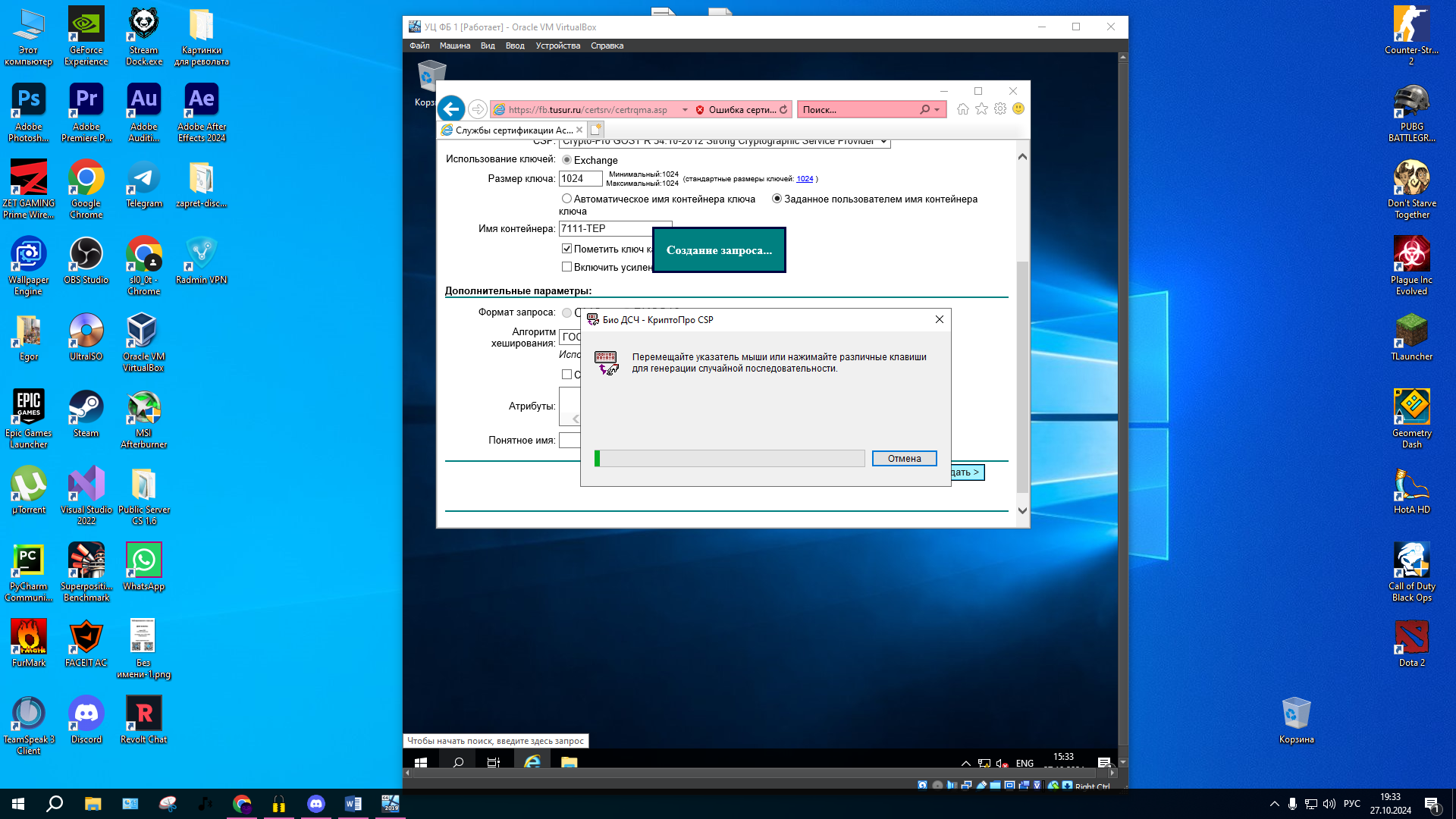The height and width of the screenshot is (819, 1456).
Task: Click the Internet Explorer back arrow button
Action: [x=451, y=109]
